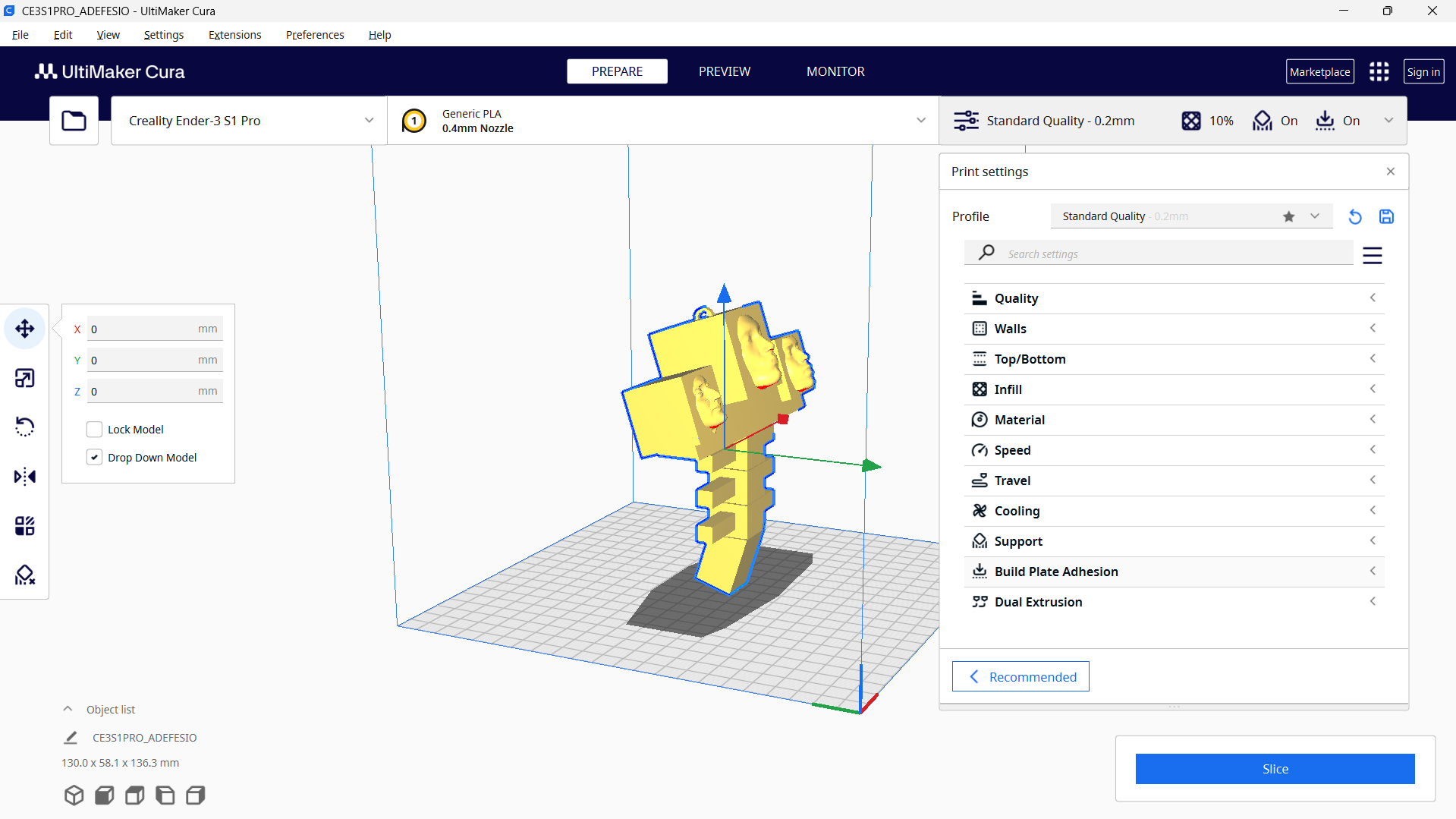Switch to 3D view cube icon
The width and height of the screenshot is (1456, 819).
pos(74,795)
